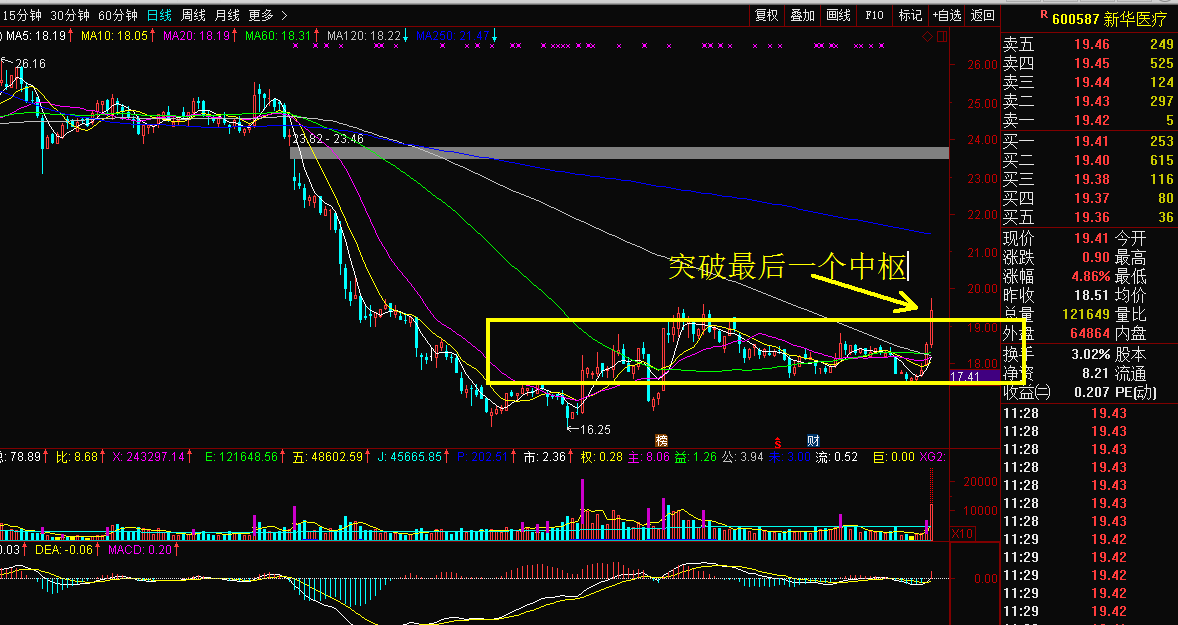Toggle 复权 price adjustment

pos(767,15)
